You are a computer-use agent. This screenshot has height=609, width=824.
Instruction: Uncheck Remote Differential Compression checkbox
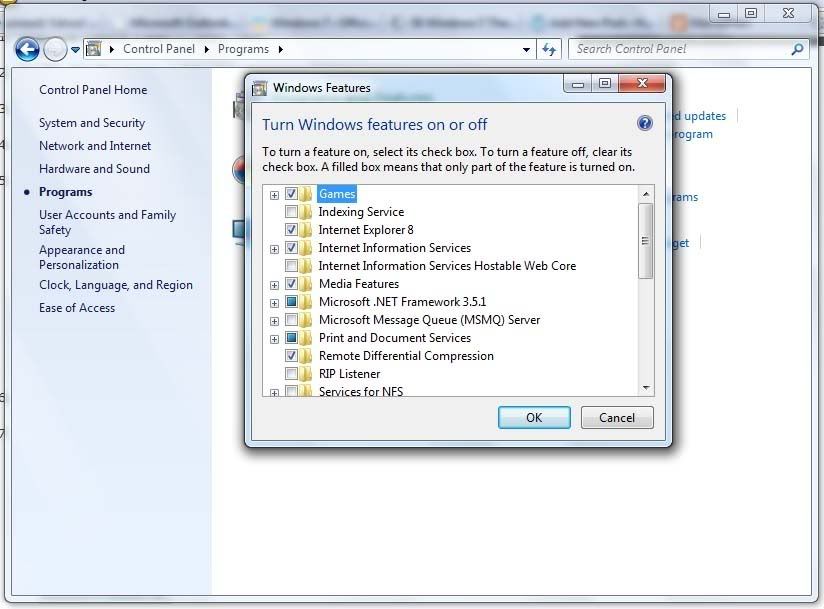291,356
